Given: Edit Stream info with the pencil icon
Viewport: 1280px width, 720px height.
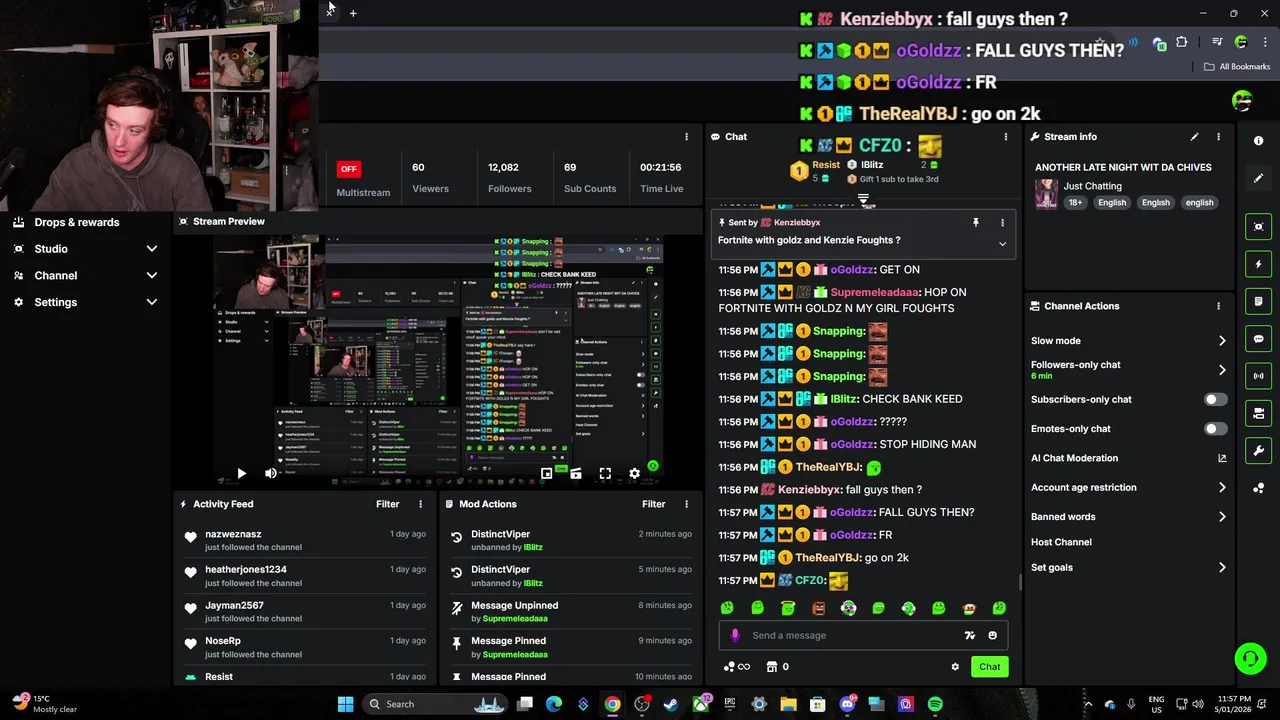Looking at the screenshot, I should point(1194,137).
